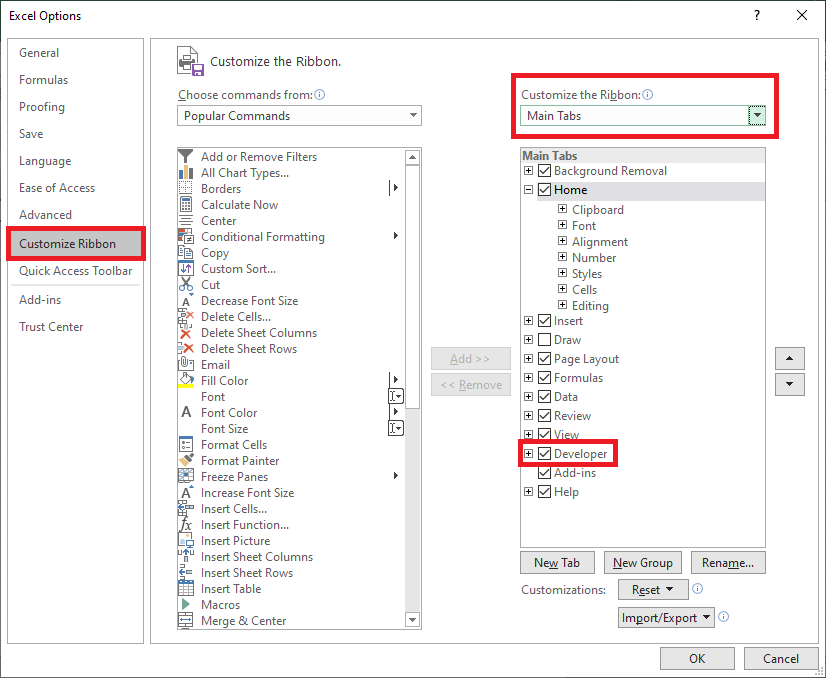Viewport: 826px width, 678px height.
Task: Confirm with the OK button
Action: pos(697,659)
